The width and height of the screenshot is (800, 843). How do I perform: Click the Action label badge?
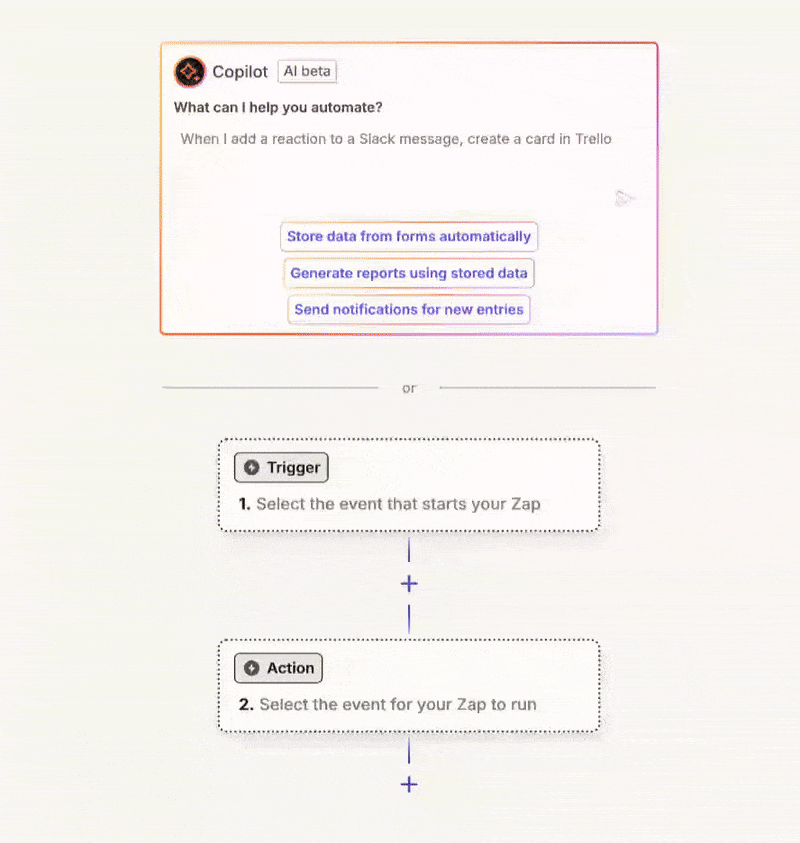(x=279, y=668)
